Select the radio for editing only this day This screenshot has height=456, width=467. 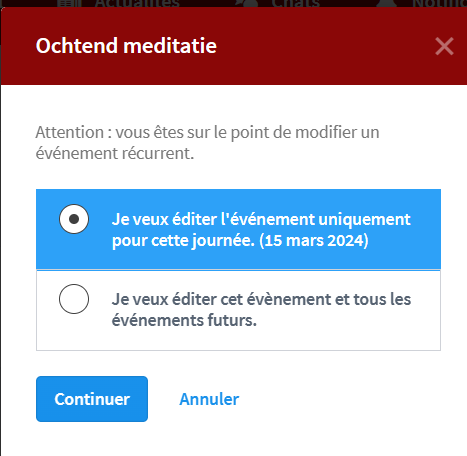74,219
